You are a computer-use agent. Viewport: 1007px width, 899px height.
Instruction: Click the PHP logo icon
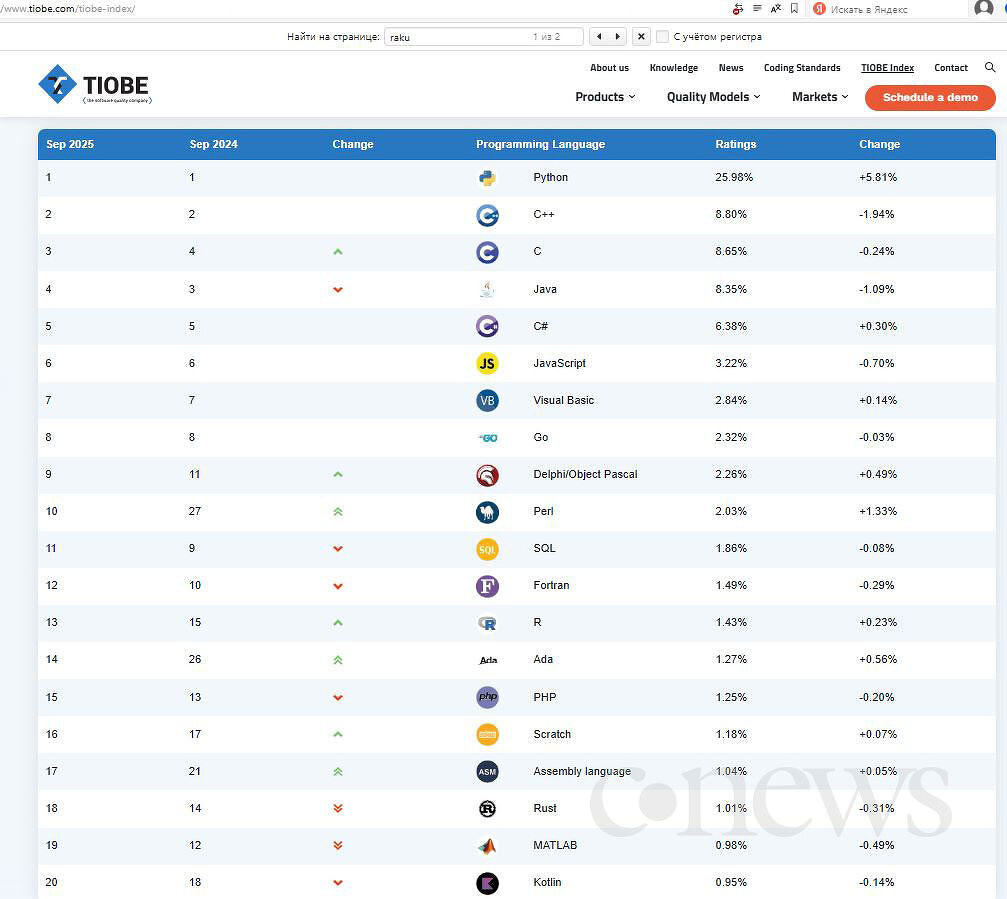coord(487,697)
